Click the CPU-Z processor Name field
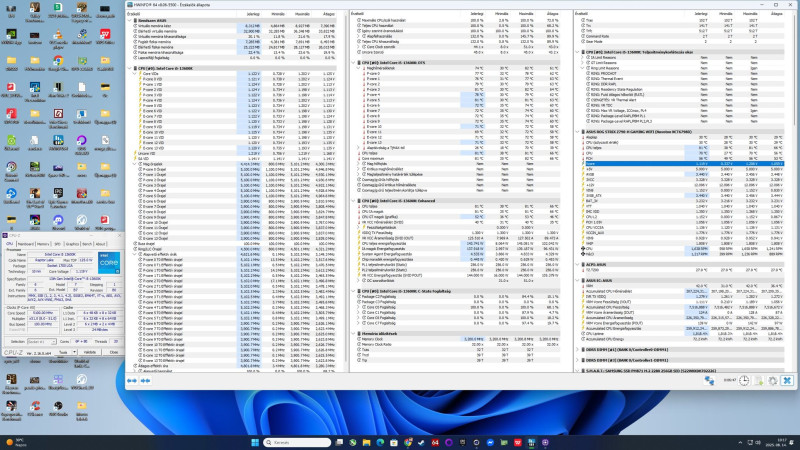 [x=60, y=254]
